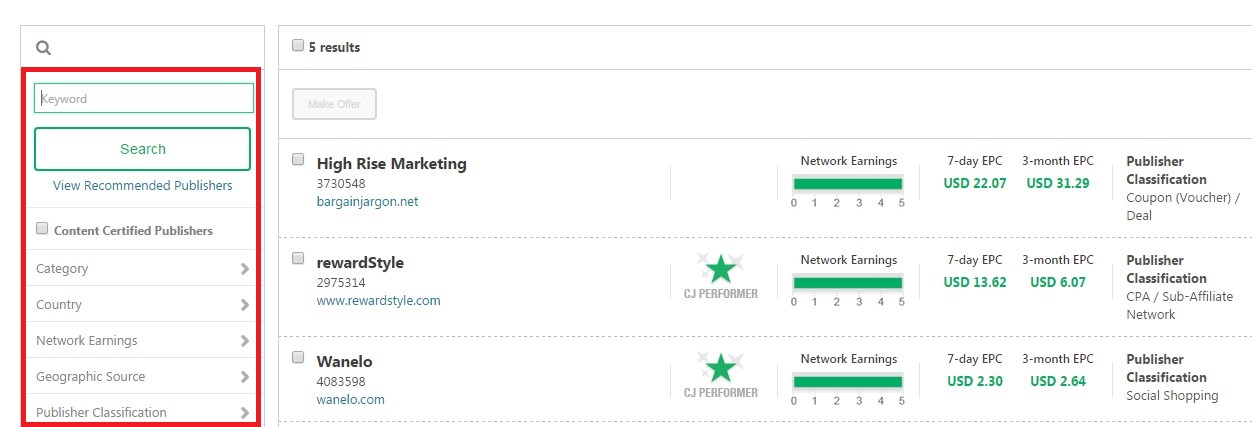Click rewardStyle's CJ Performer star badge
1252x427 pixels.
coord(720,276)
